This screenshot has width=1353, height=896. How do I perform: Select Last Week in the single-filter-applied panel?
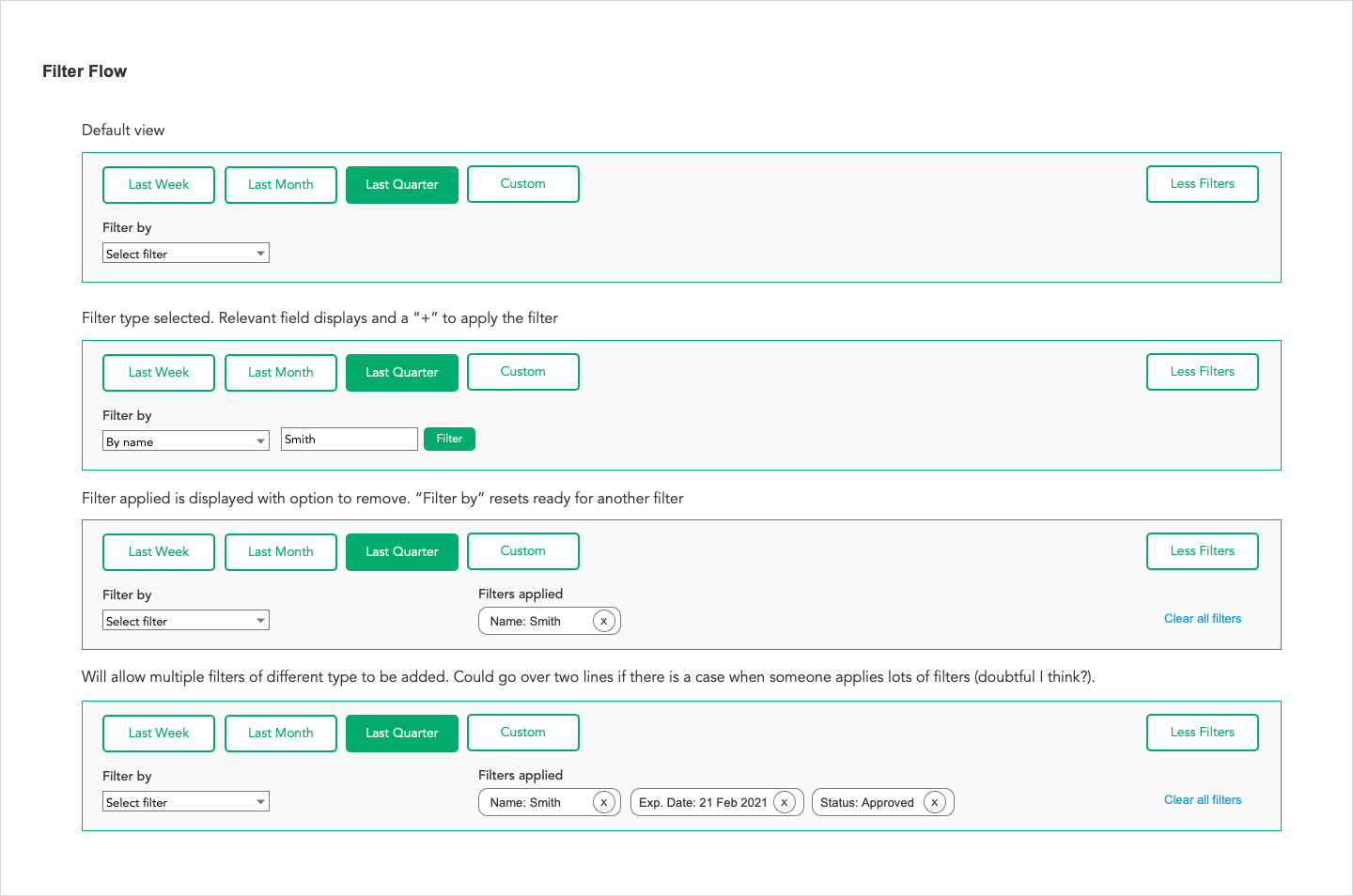tap(159, 552)
